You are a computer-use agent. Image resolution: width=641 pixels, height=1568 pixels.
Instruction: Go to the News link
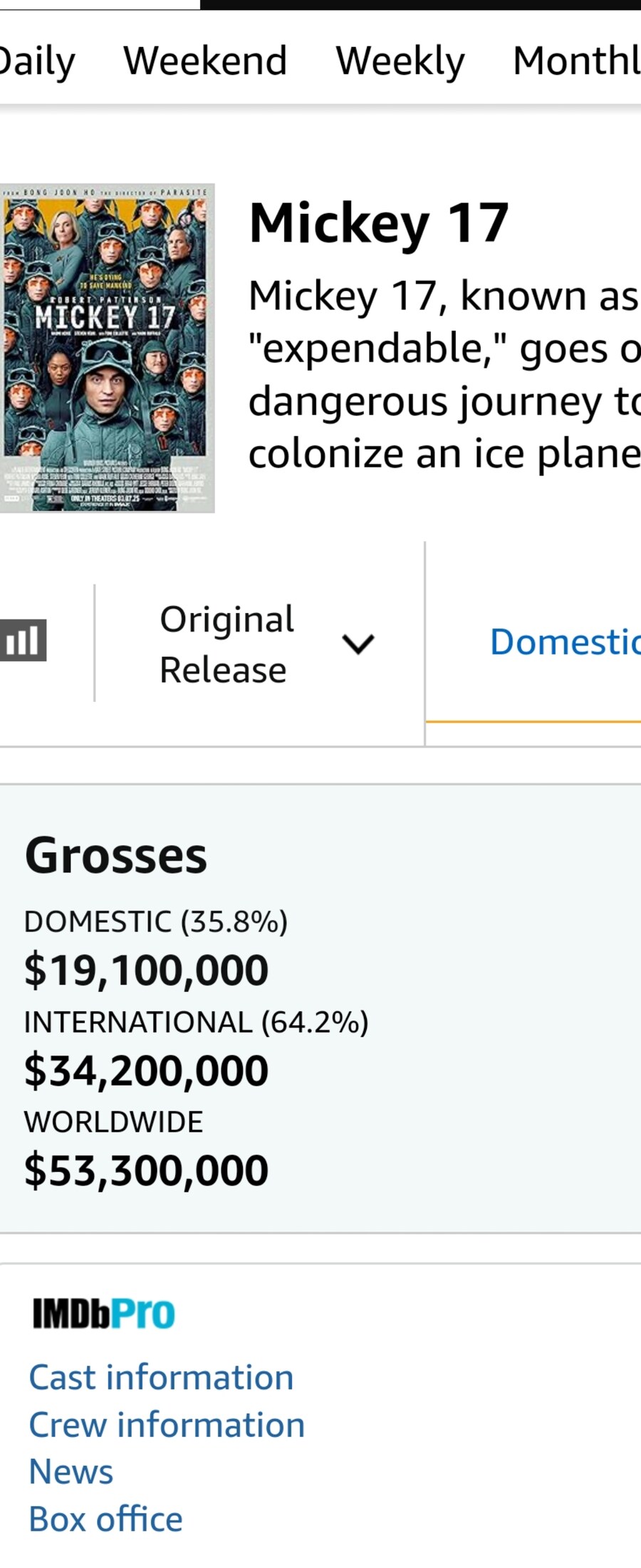[x=71, y=1472]
